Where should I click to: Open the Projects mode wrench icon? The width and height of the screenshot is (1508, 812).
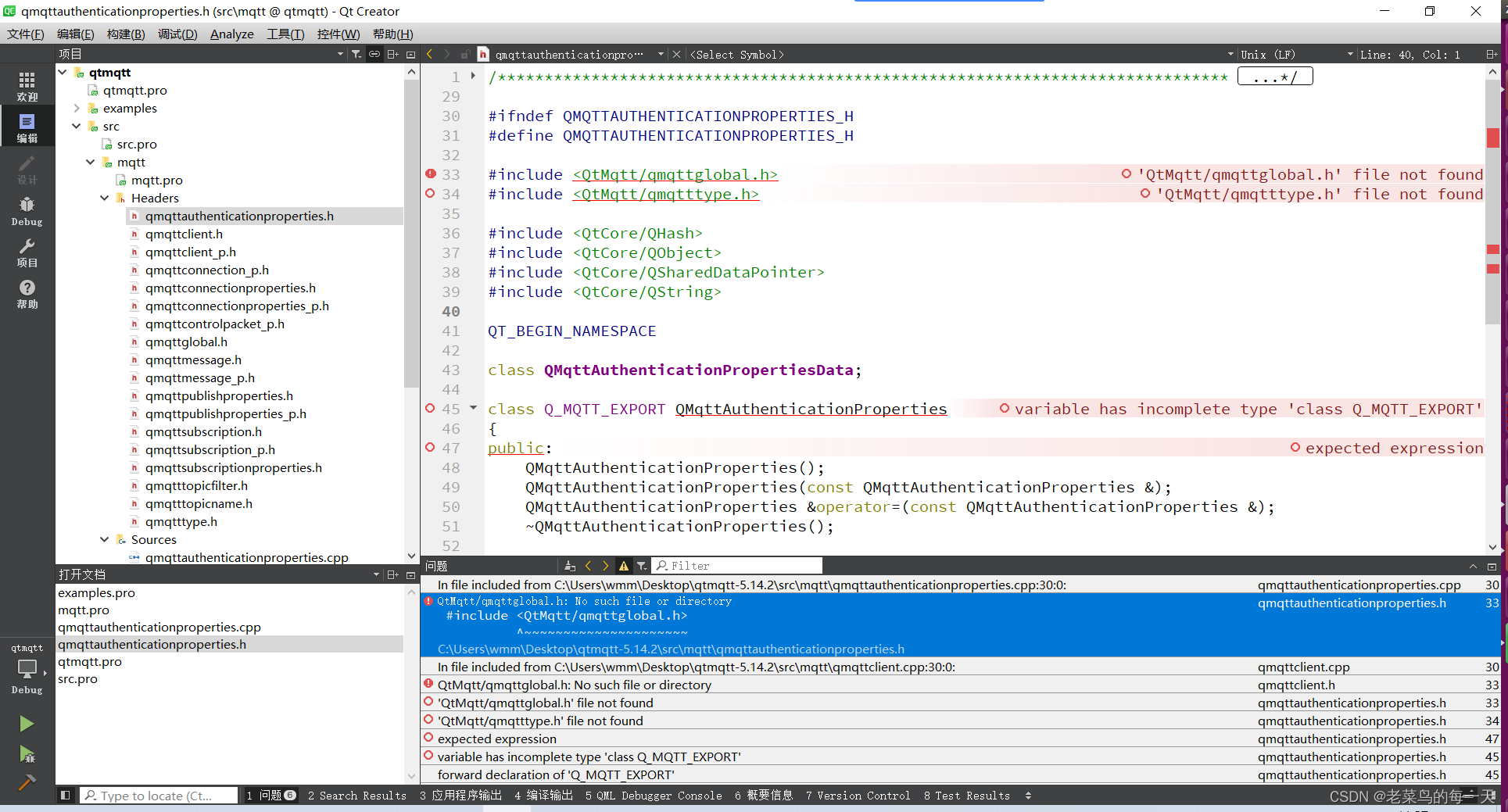27,252
